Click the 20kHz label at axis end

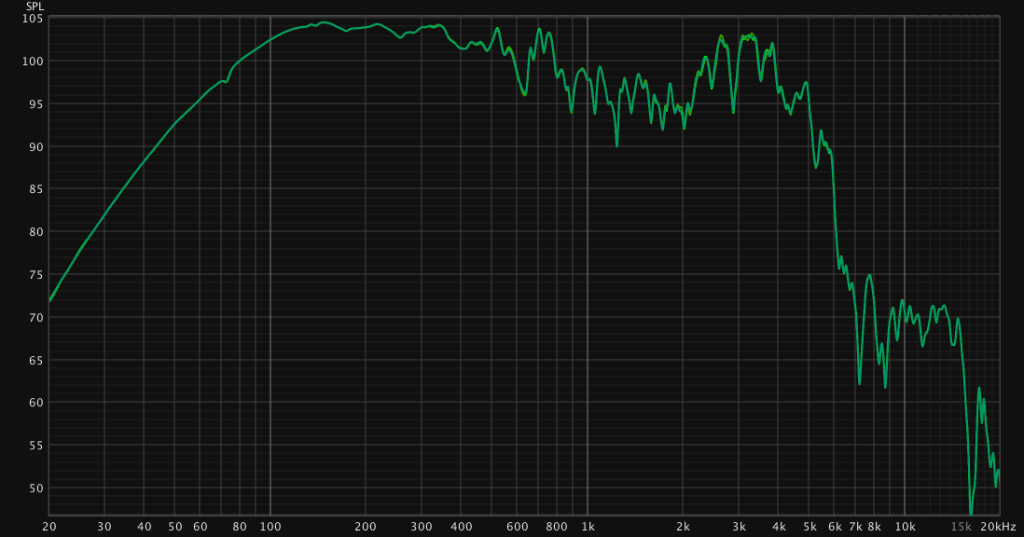pos(997,526)
